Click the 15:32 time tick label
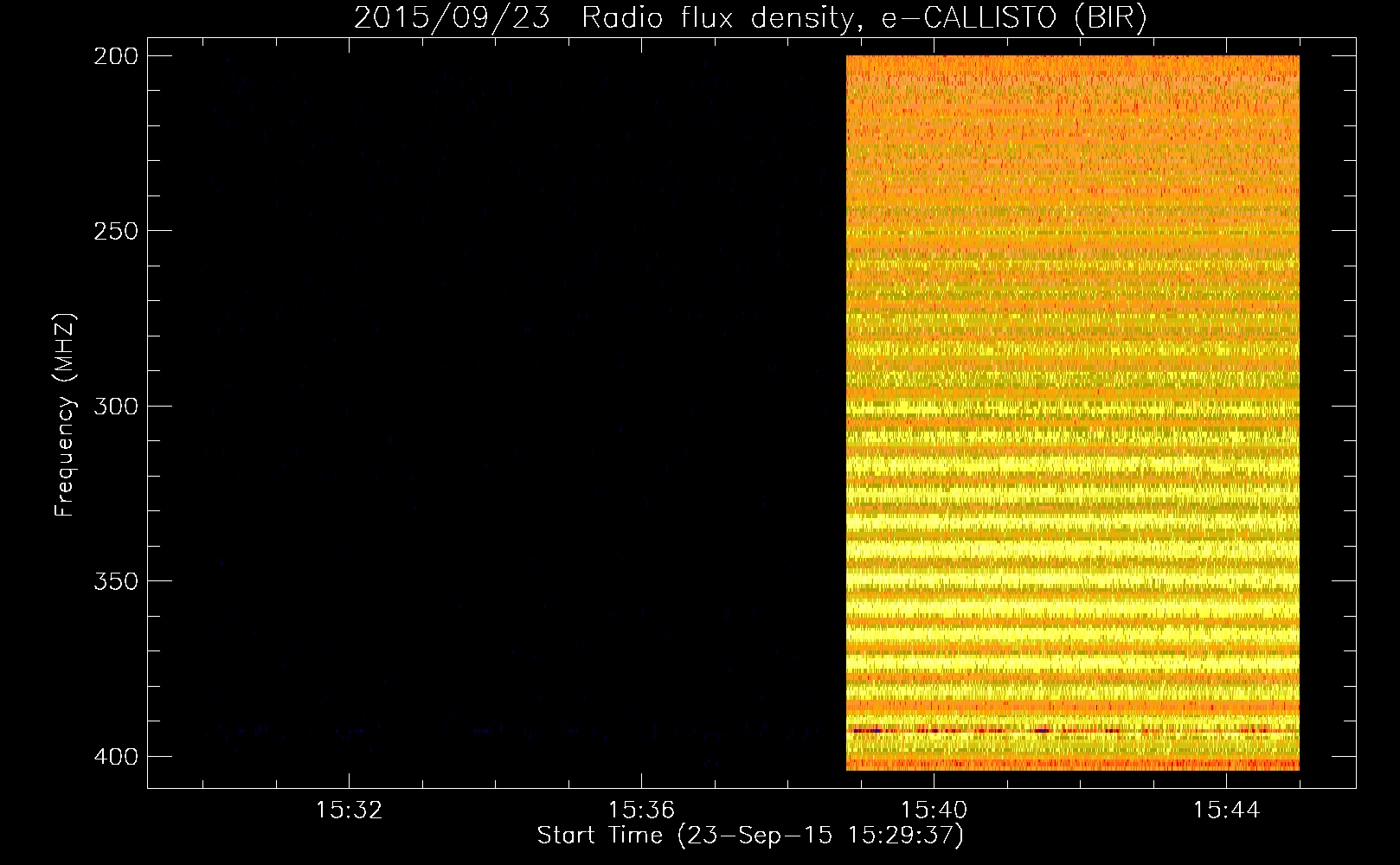1400x865 pixels. pos(349,811)
